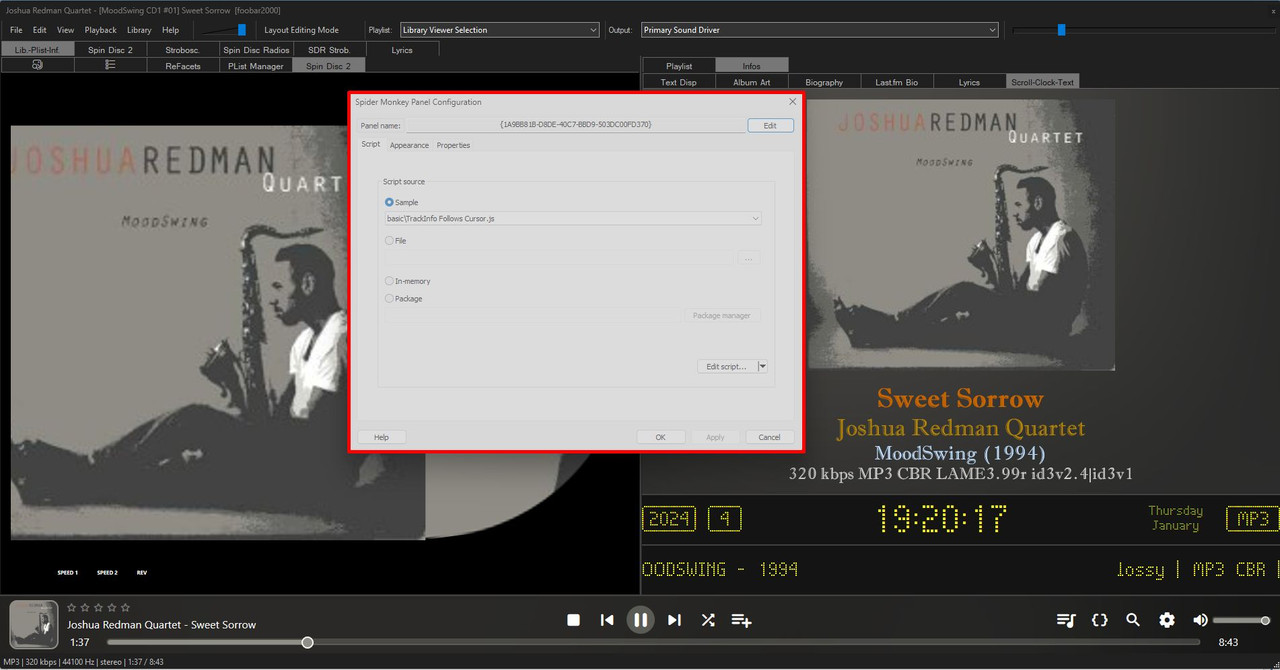Select the Sample script source radio
This screenshot has width=1280, height=670.
[x=390, y=202]
